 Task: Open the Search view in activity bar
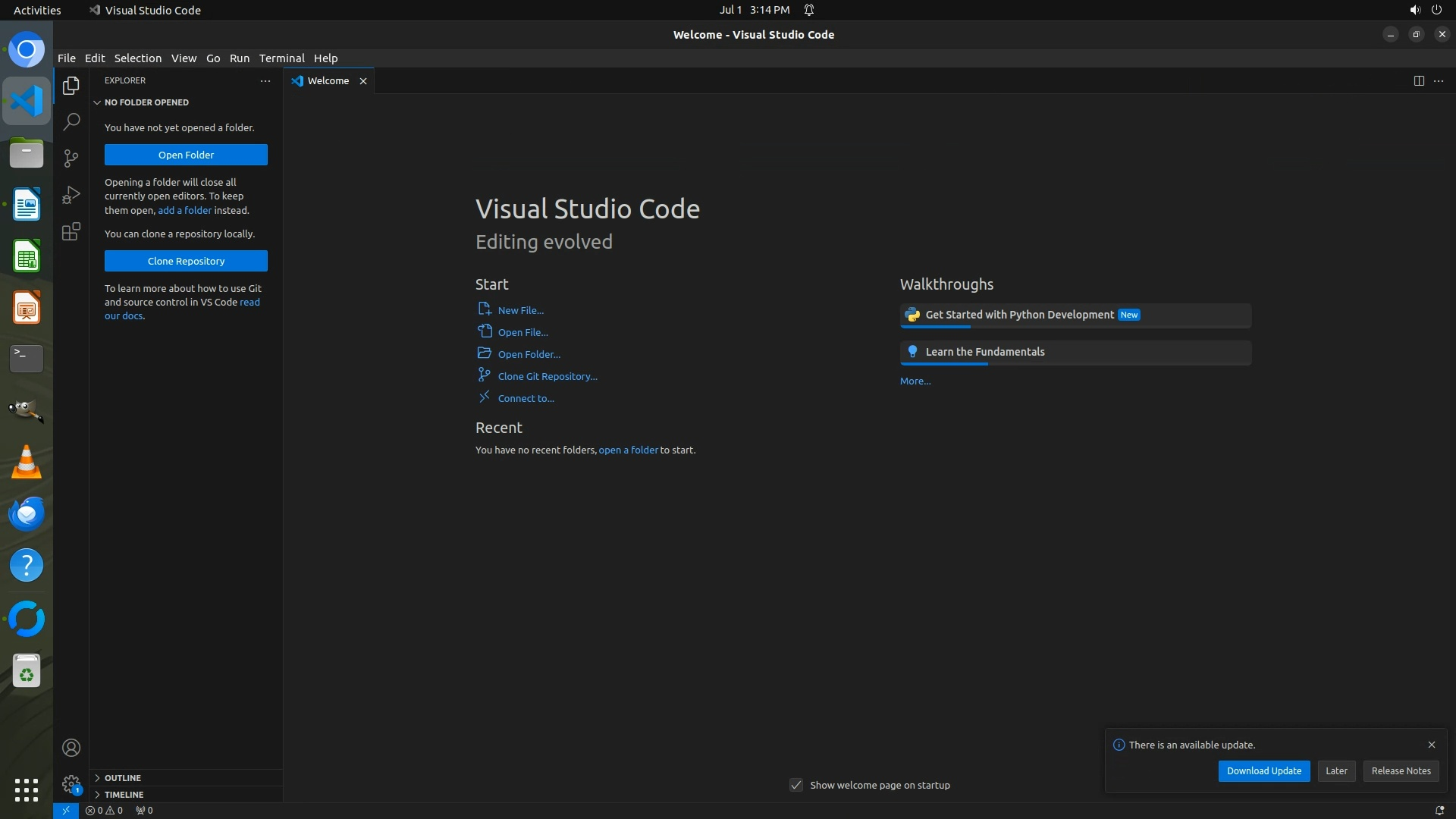(71, 121)
